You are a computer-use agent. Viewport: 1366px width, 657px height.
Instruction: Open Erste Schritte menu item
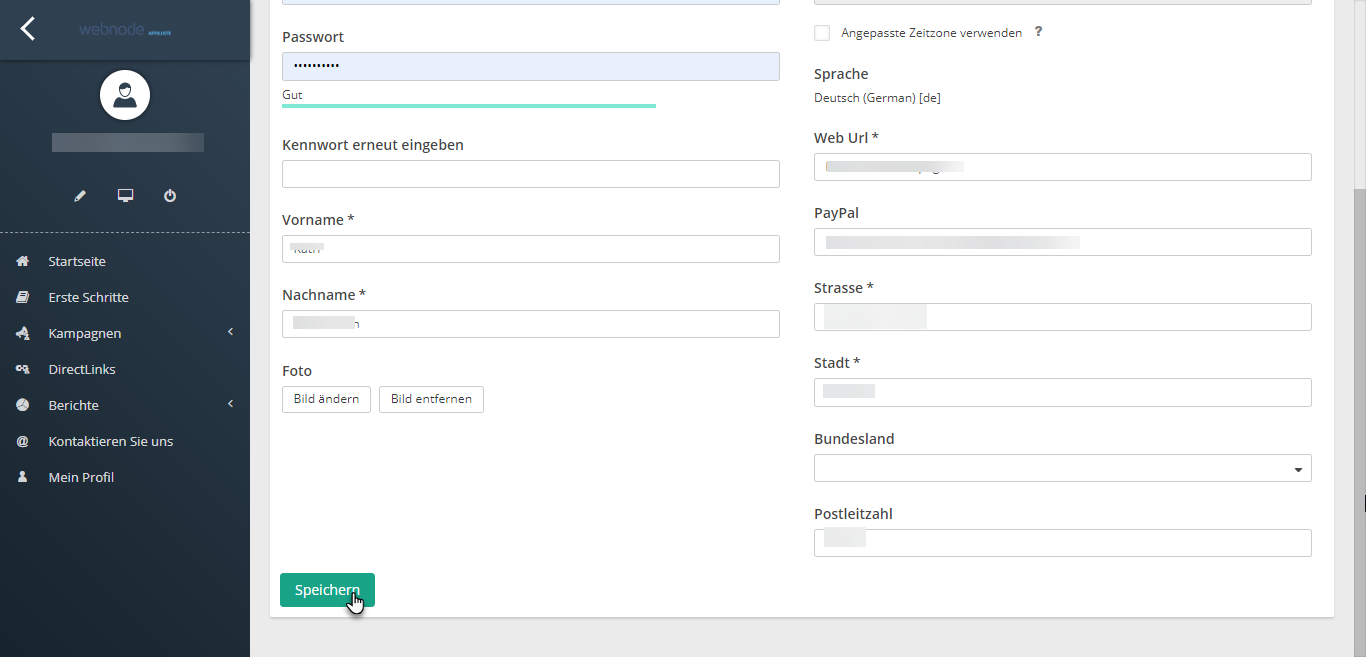point(88,297)
